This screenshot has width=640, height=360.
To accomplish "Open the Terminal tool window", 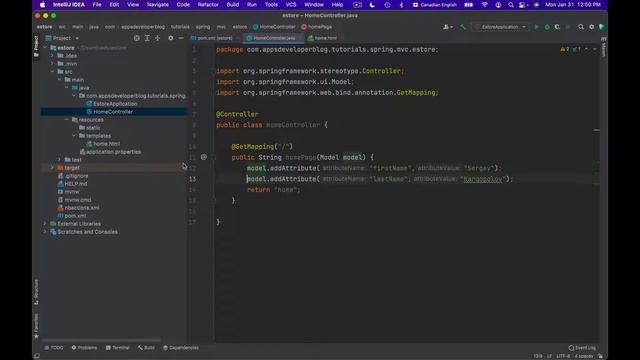I will tap(118, 348).
